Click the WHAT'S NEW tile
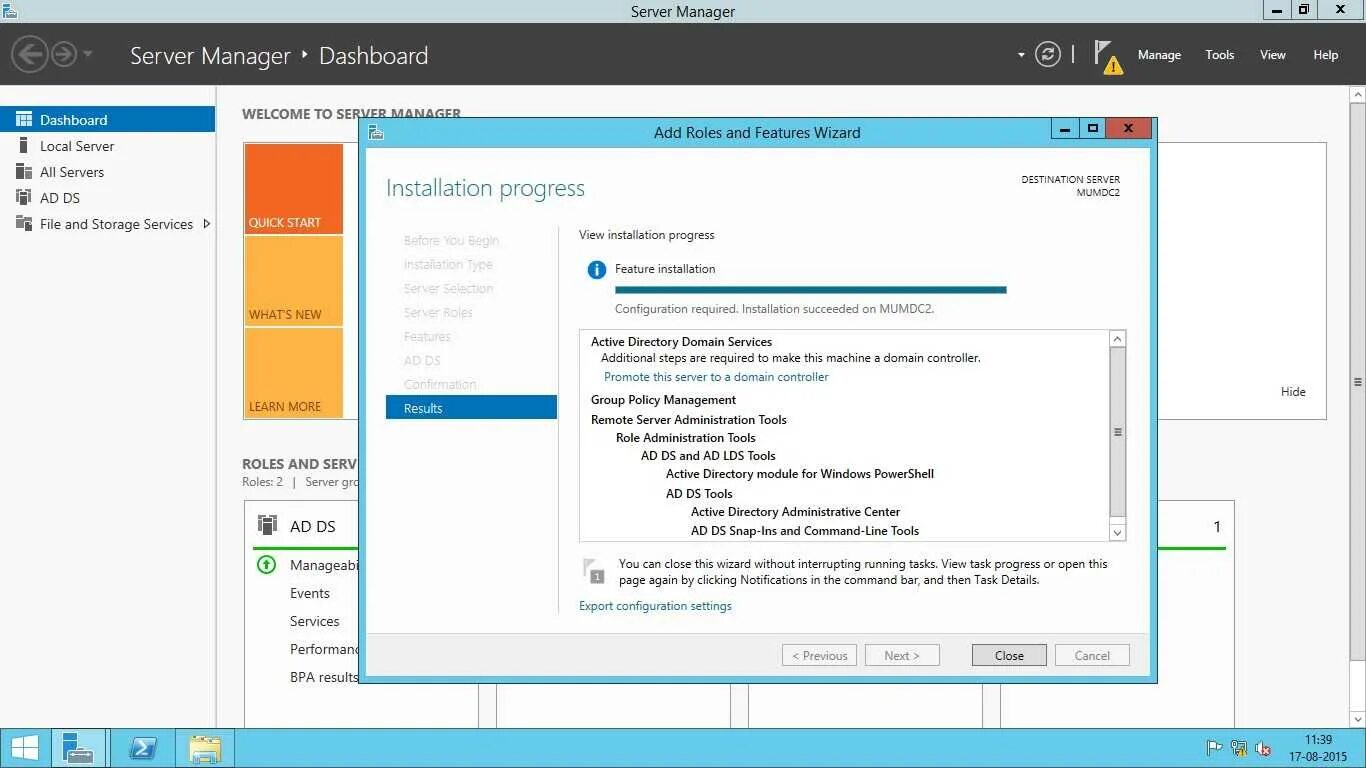Screen dimensions: 1366x768 (x=294, y=281)
